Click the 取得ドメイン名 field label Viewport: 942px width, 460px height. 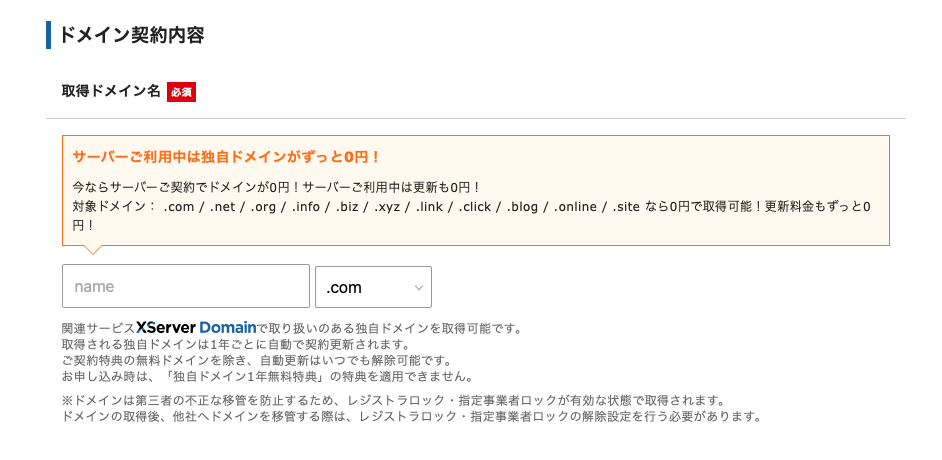(111, 91)
